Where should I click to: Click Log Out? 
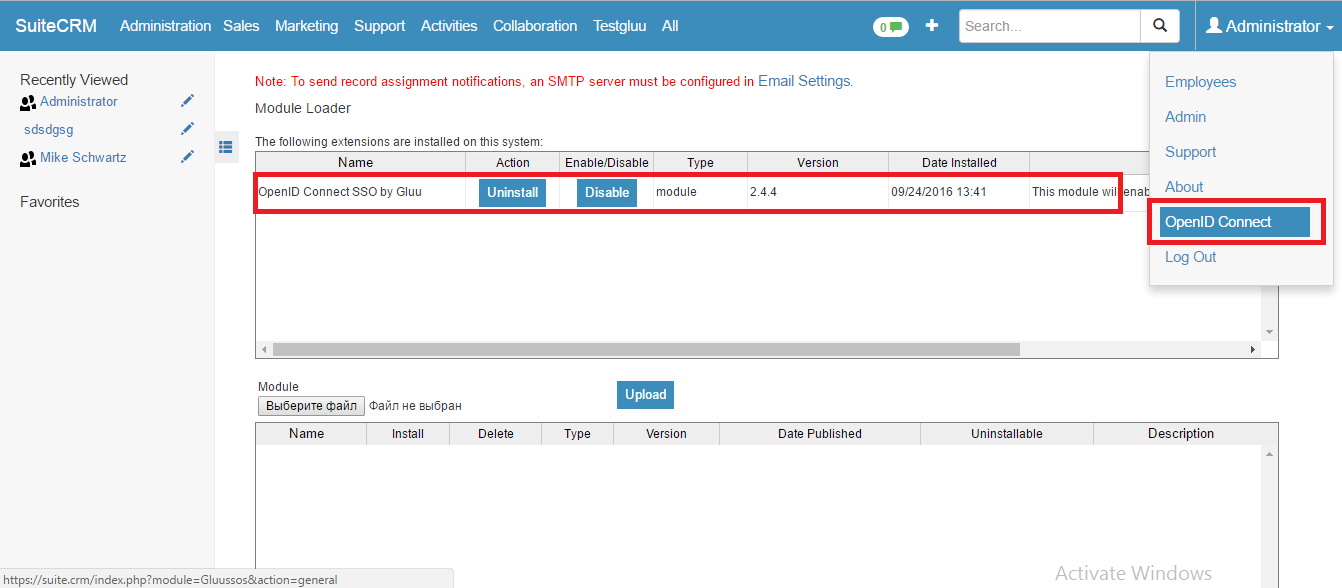point(1190,257)
